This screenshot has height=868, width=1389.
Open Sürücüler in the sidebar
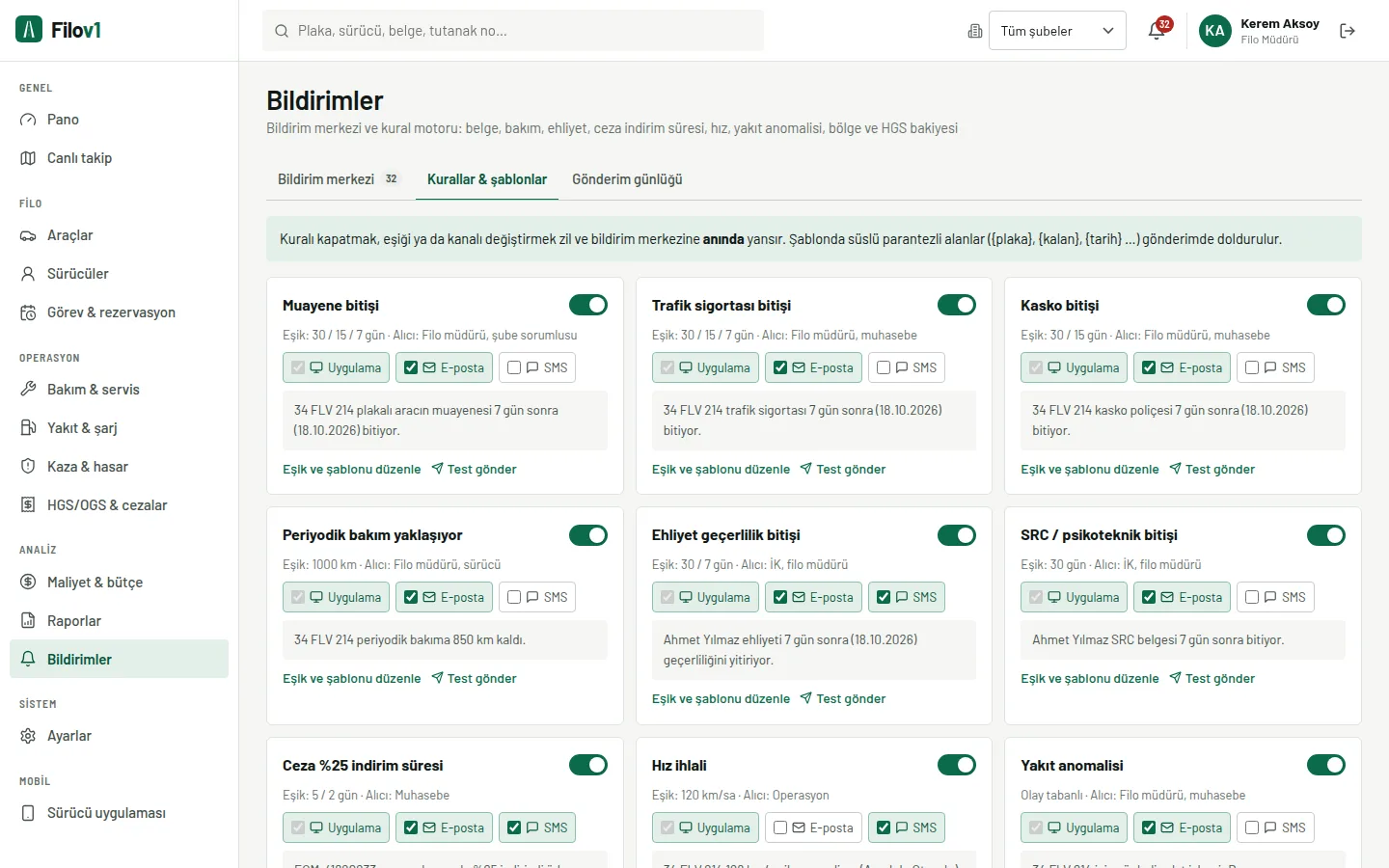point(120,274)
